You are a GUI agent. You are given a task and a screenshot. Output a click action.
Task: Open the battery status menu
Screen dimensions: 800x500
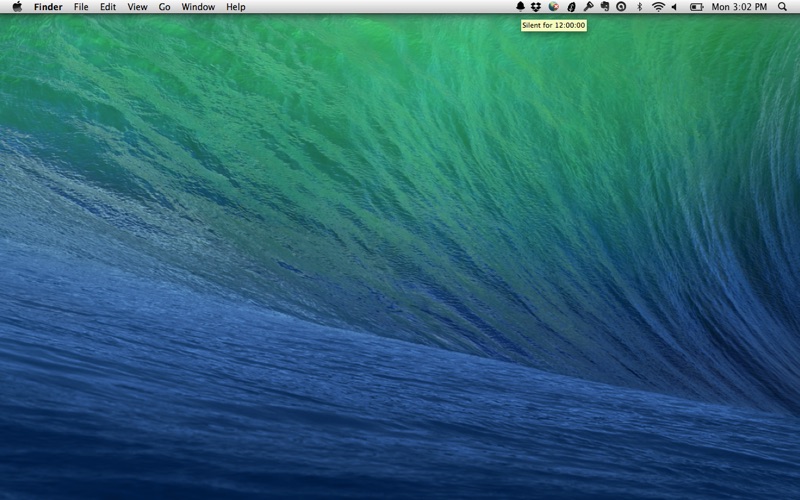coord(696,7)
